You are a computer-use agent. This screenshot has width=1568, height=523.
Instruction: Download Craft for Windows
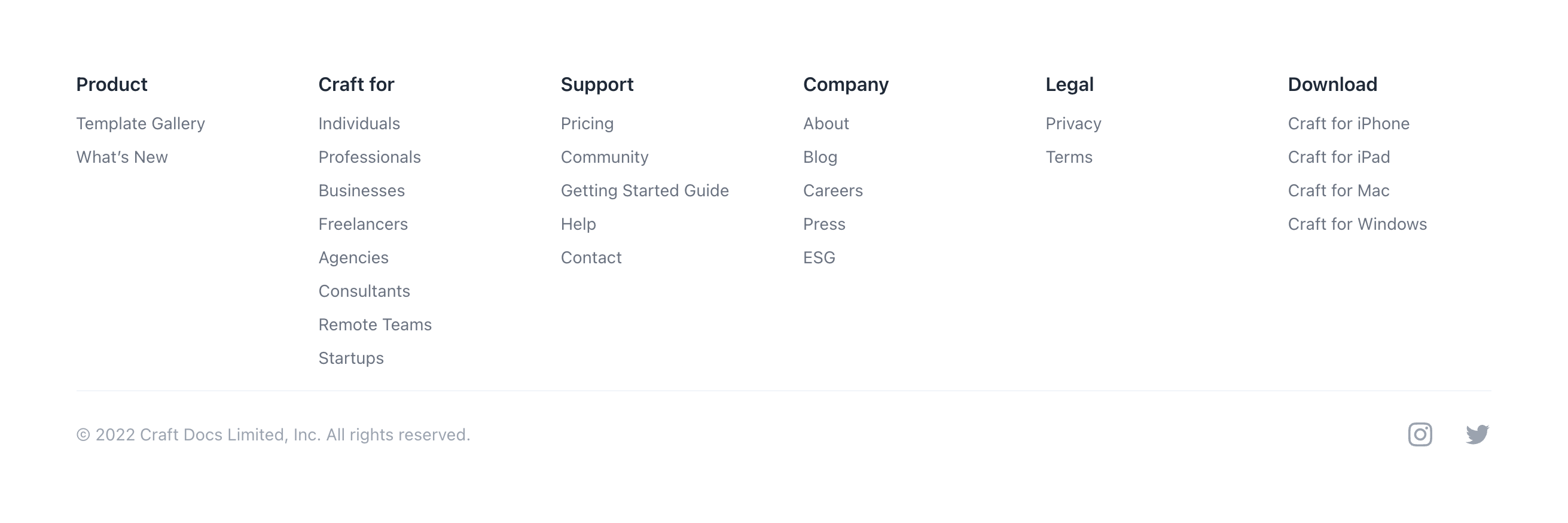[x=1357, y=223]
